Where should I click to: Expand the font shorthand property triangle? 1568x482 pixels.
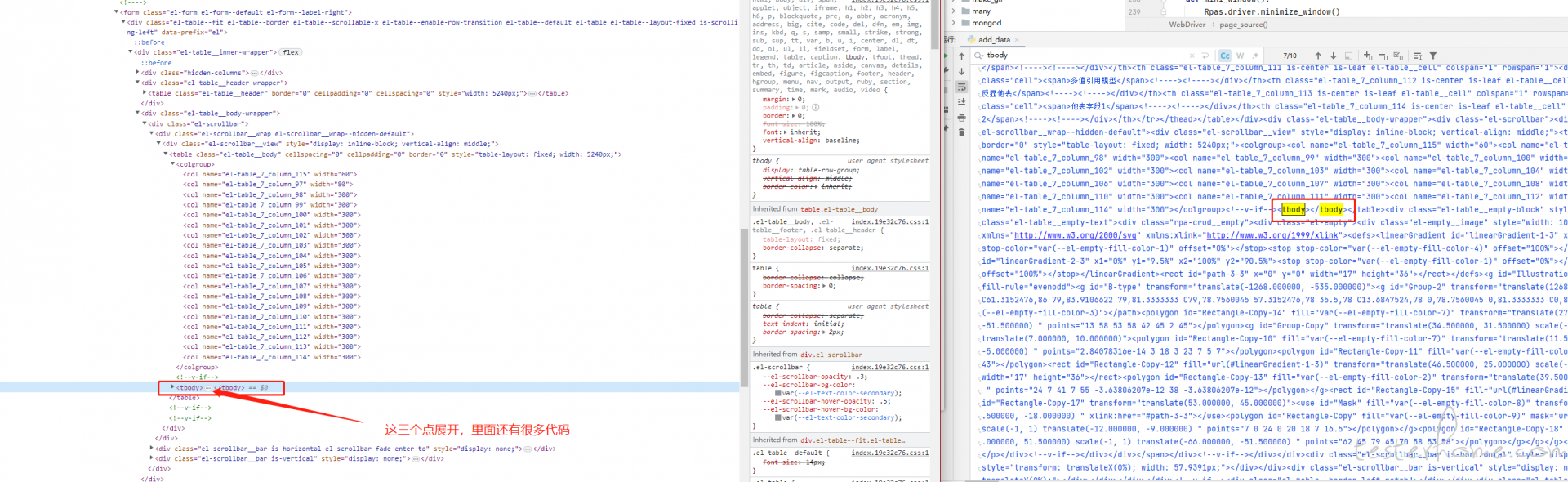click(786, 132)
